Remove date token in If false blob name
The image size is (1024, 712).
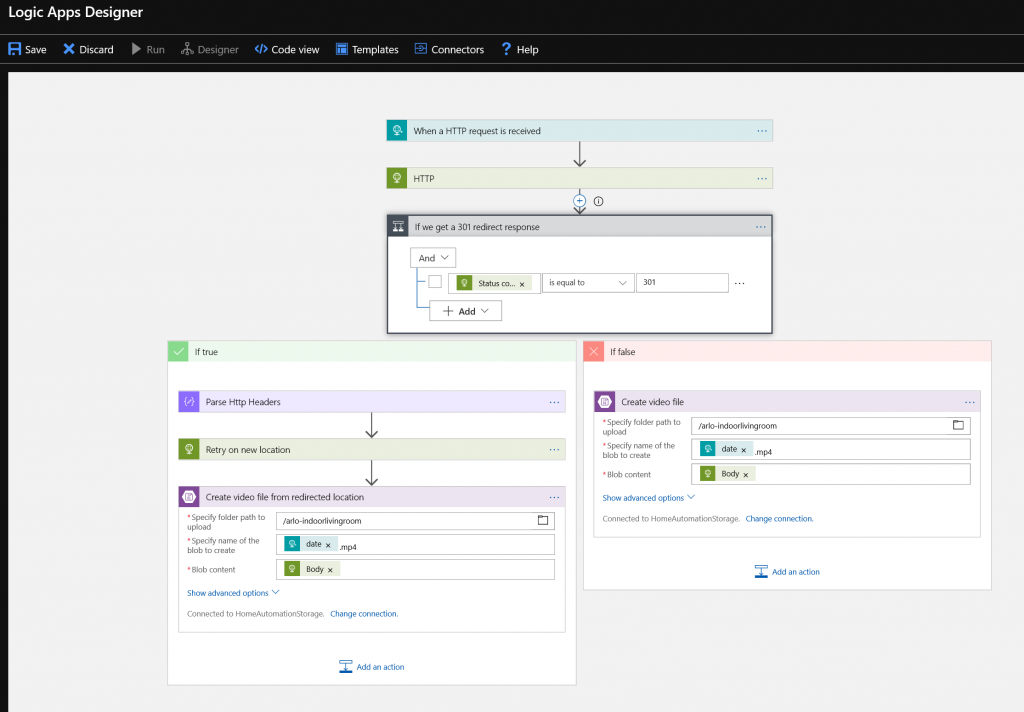(x=743, y=450)
